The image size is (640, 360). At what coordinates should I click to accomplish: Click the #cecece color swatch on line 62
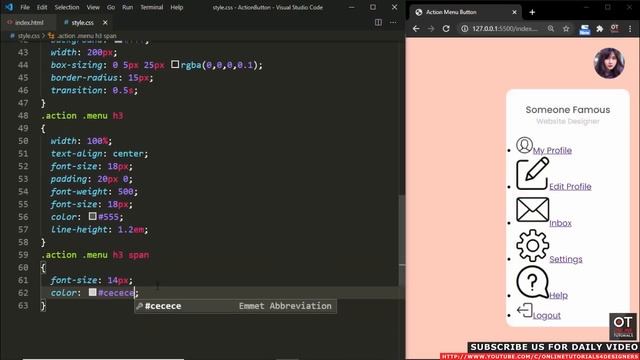coord(93,292)
